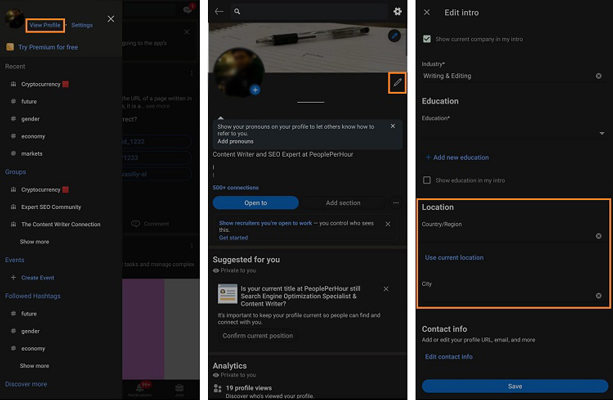The image size is (613, 400).
Task: Click Premium gold badge icon
Action: (10, 47)
